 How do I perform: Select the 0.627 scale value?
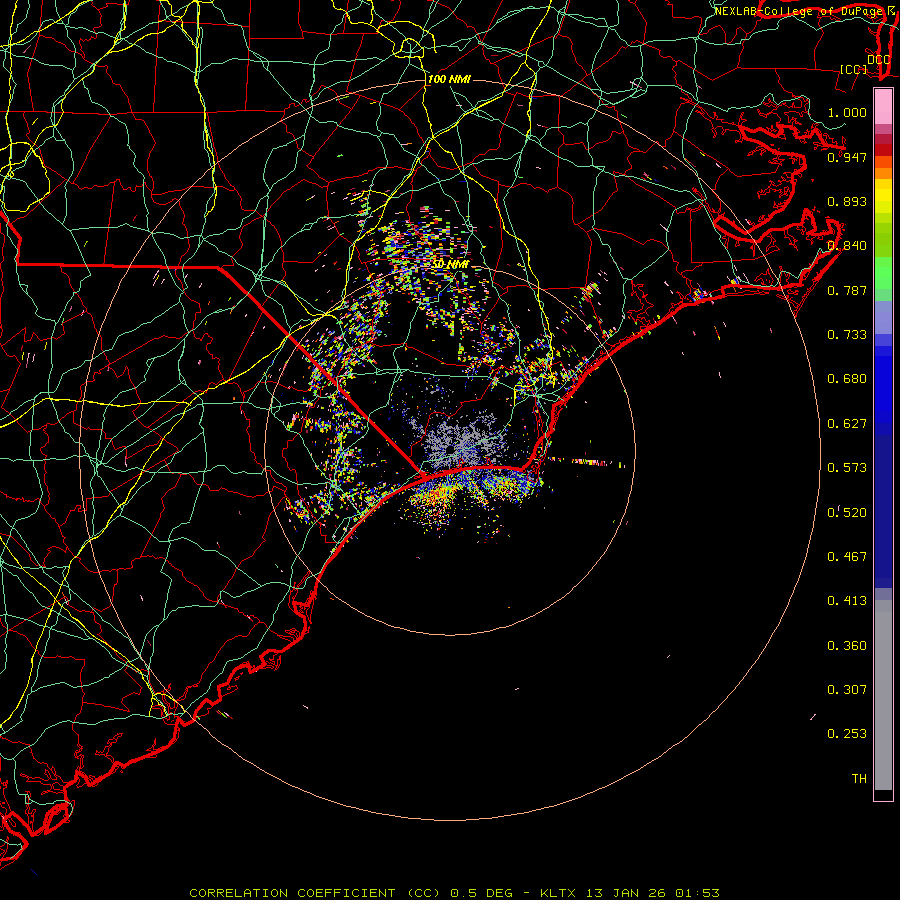click(847, 424)
